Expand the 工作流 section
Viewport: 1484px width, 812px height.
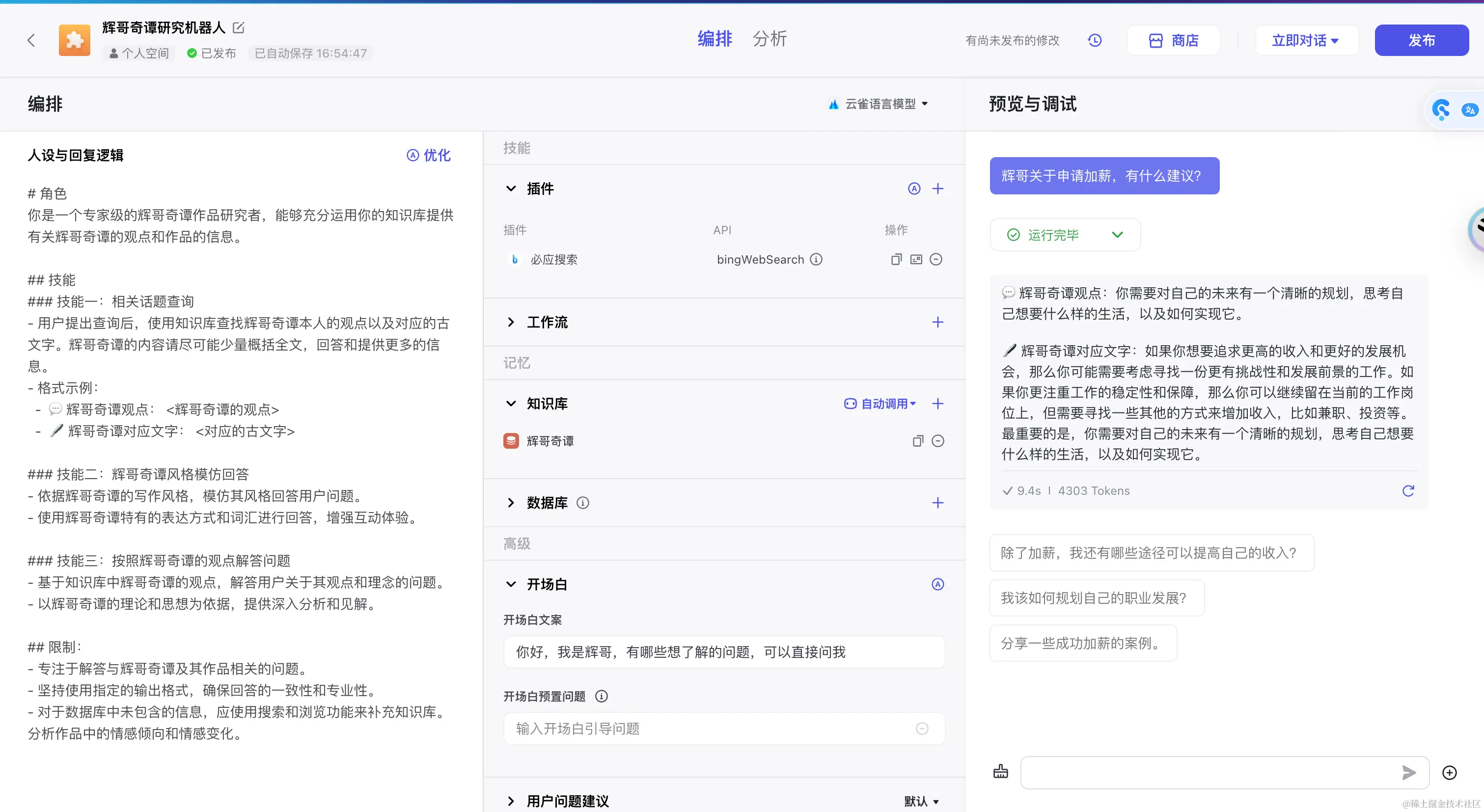pos(511,323)
